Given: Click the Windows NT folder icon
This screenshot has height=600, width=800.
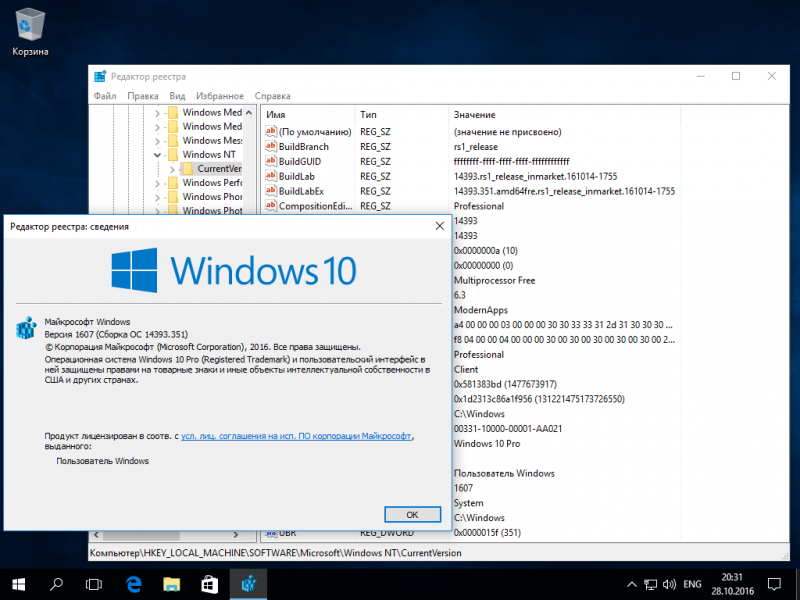Looking at the screenshot, I should coord(173,154).
